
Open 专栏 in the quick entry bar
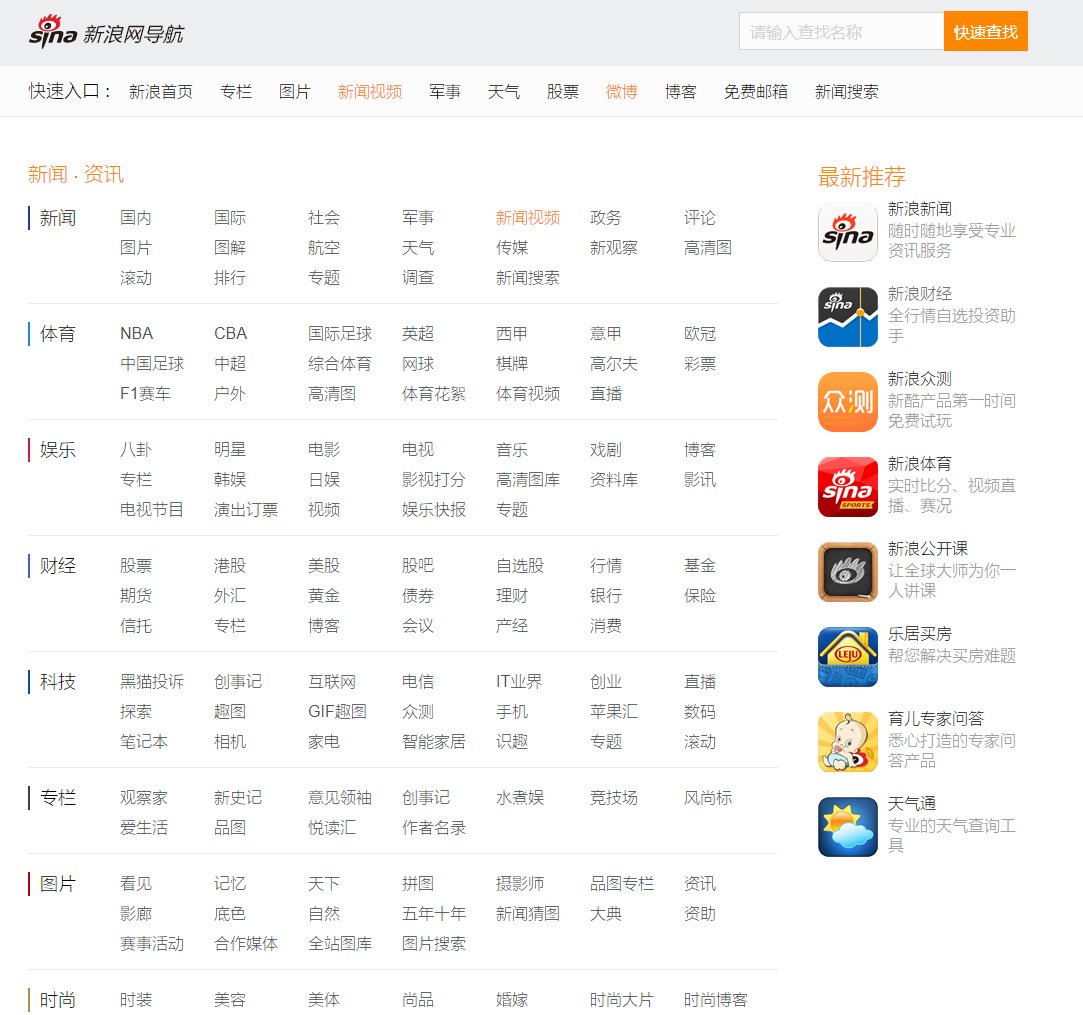[236, 92]
